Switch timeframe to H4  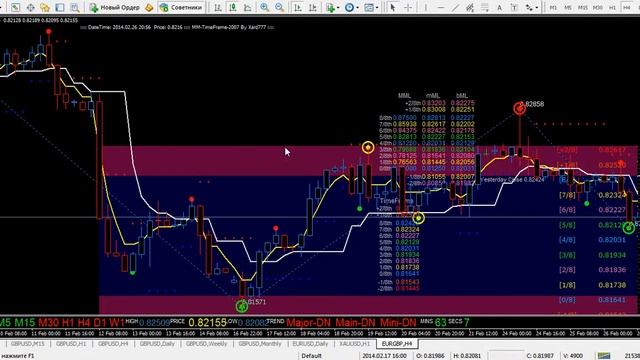point(627,7)
